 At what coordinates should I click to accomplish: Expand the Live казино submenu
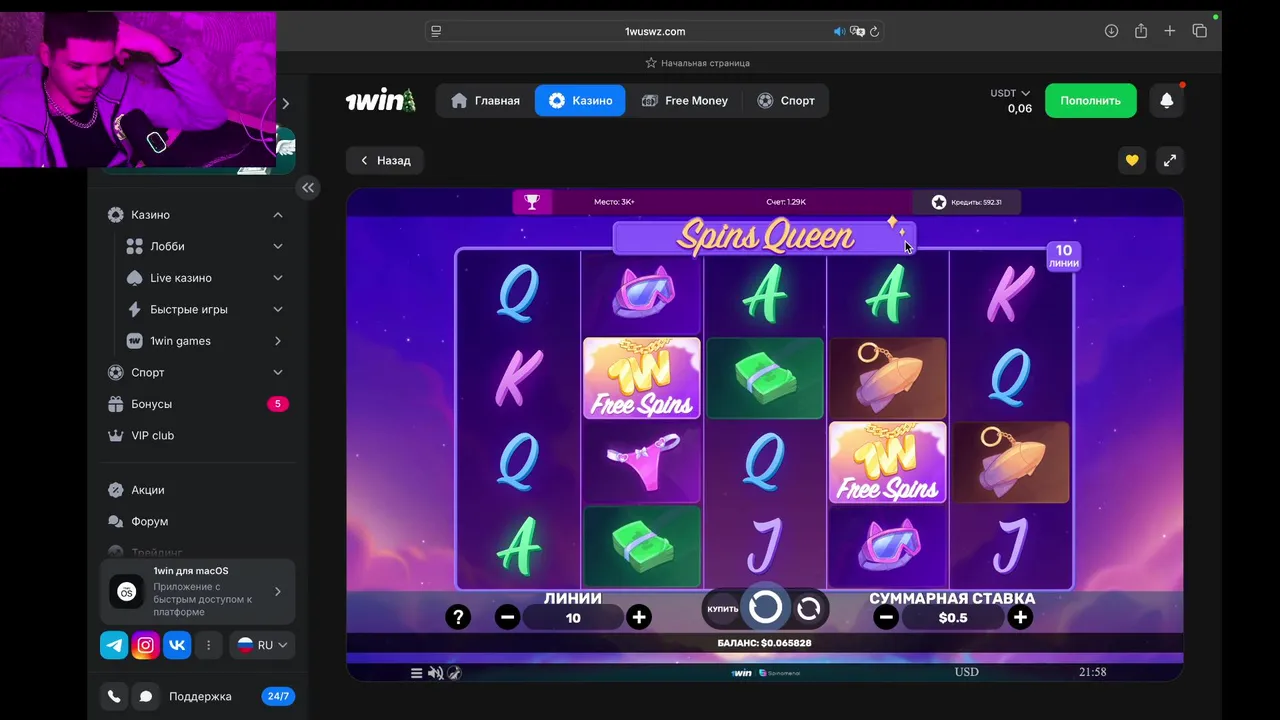coord(278,278)
